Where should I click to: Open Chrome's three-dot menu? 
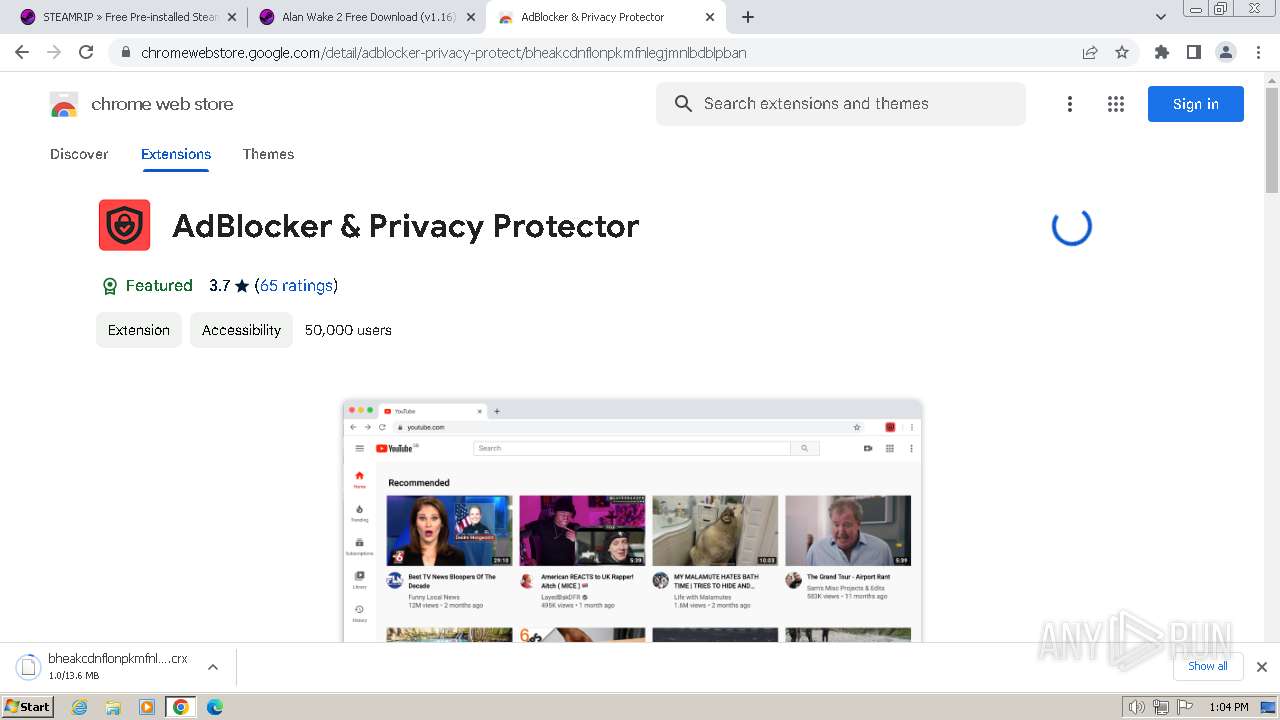1258,53
